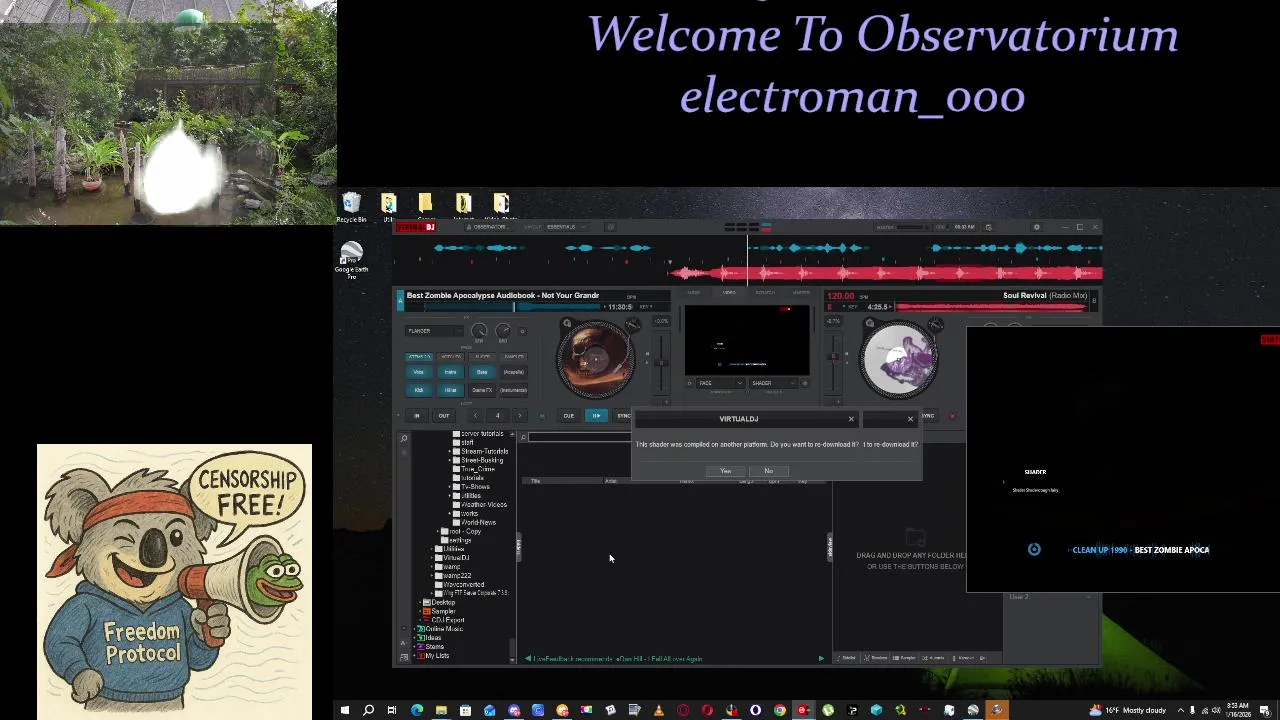Toggle the Kick stem pad
1280x720 pixels.
(x=418, y=390)
